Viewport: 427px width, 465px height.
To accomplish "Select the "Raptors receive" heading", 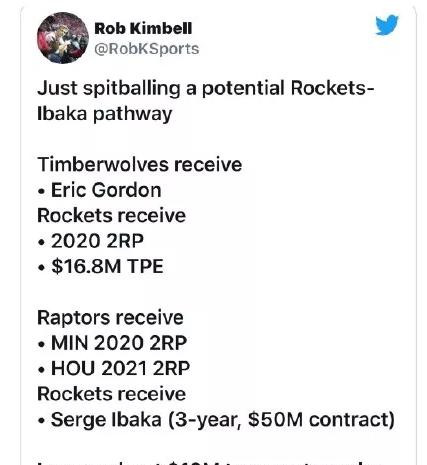I will (110, 318).
